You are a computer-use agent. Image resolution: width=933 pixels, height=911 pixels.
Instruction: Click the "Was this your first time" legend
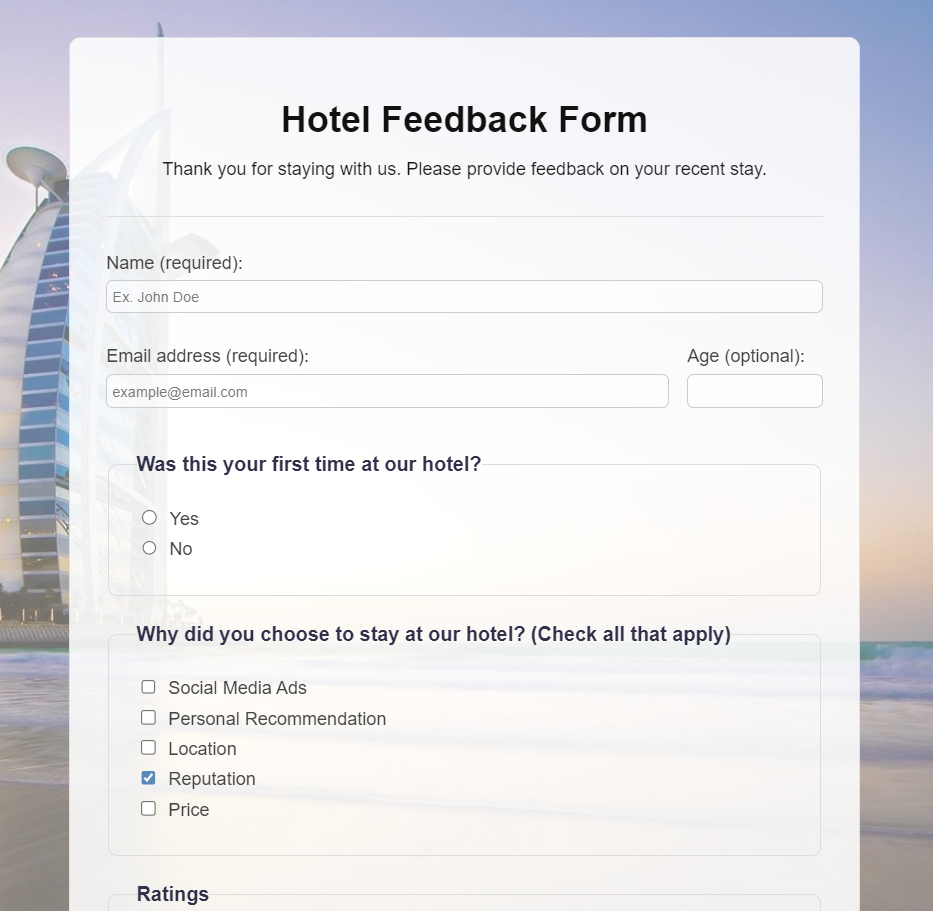[308, 464]
